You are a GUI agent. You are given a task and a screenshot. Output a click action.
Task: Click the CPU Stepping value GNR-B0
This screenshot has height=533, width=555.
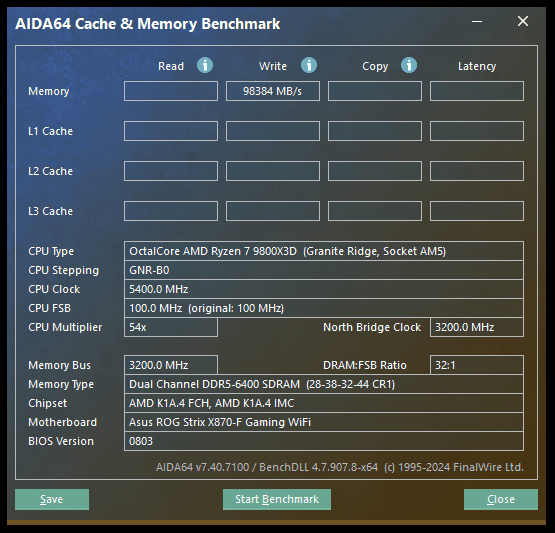coord(324,270)
